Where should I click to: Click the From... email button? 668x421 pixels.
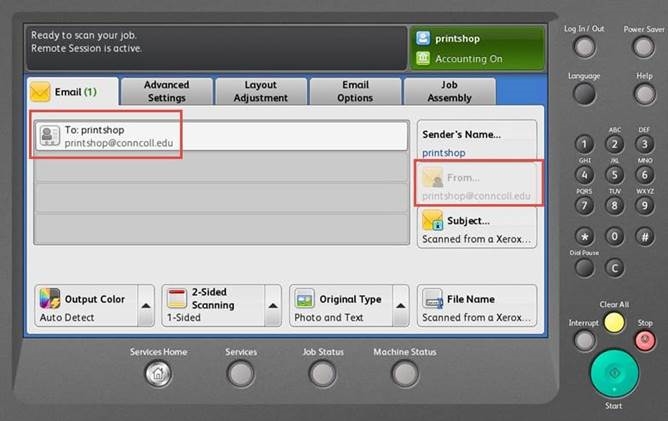click(x=477, y=186)
